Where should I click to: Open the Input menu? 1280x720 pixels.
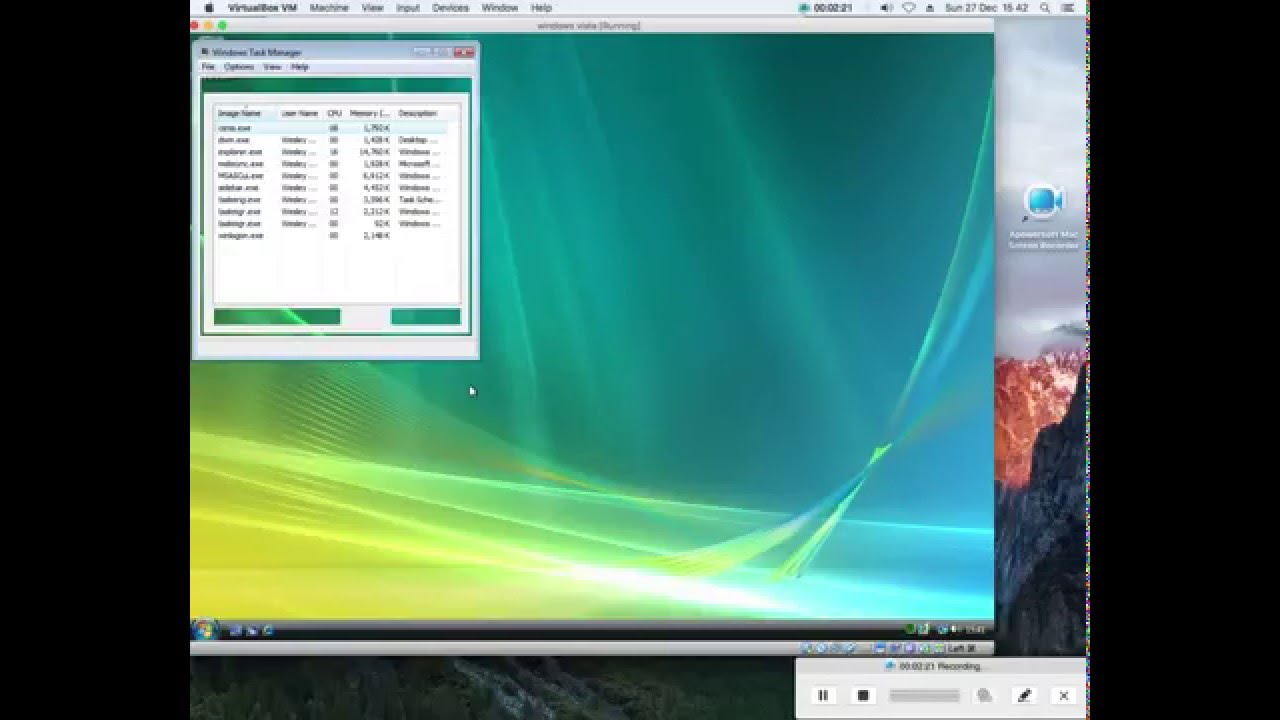[408, 7]
